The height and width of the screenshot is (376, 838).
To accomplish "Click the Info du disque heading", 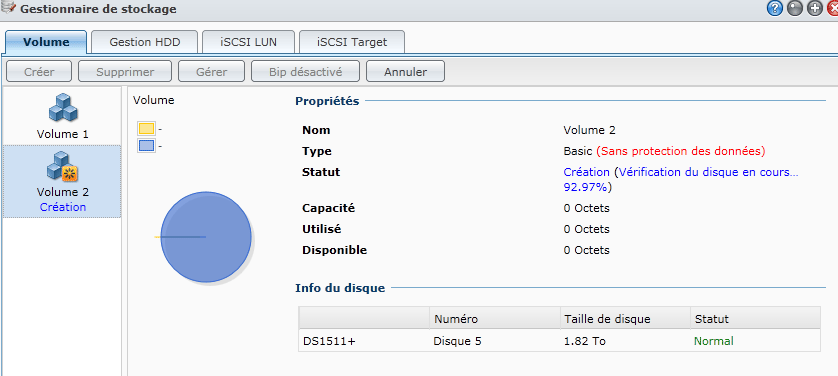I will (340, 288).
